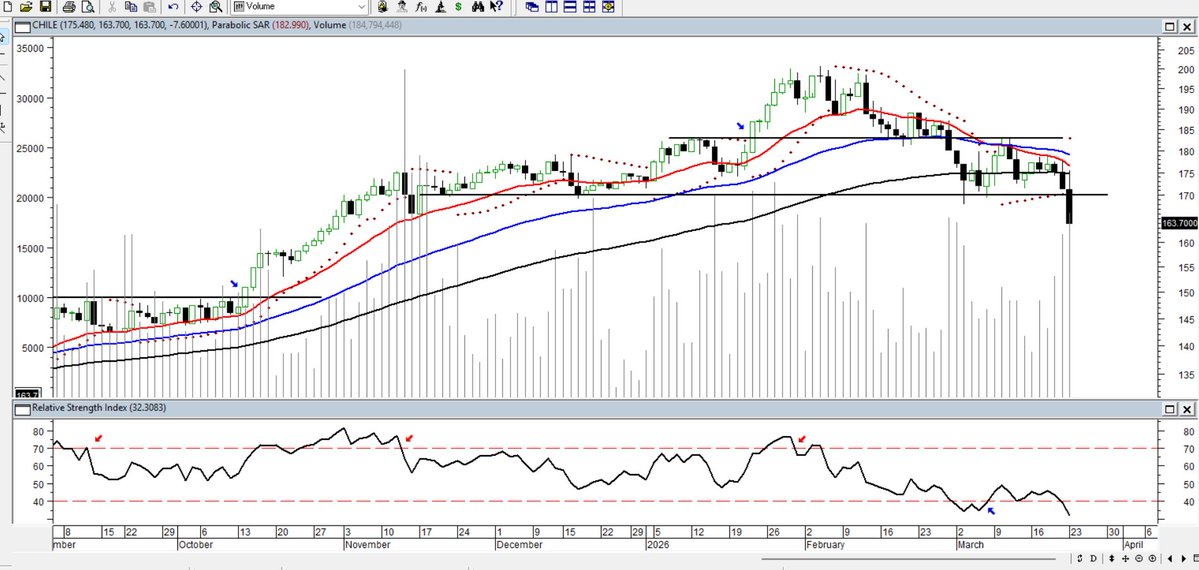This screenshot has width=1199, height=570.
Task: Click the green dollar sign icon
Action: click(458, 7)
